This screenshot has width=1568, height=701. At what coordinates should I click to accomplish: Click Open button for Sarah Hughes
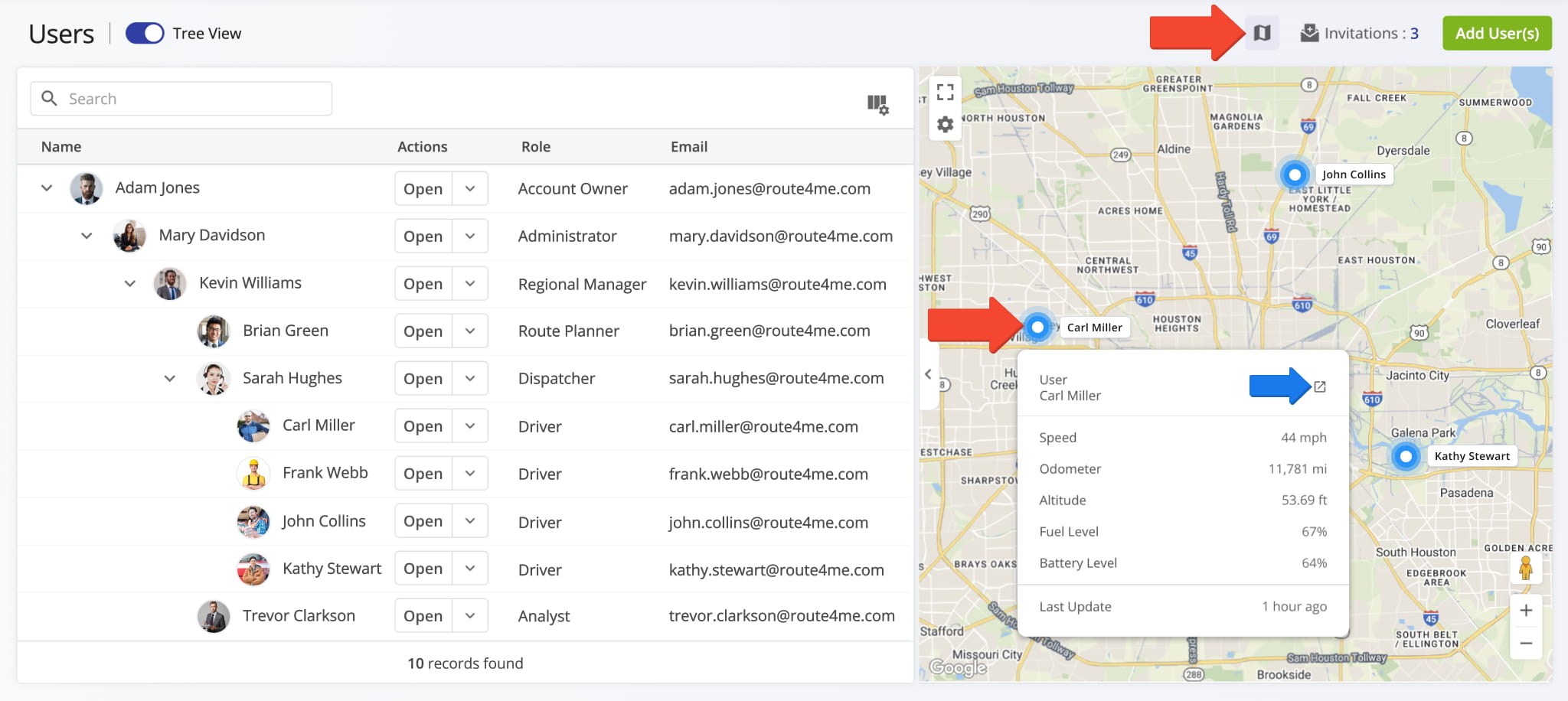(x=423, y=378)
